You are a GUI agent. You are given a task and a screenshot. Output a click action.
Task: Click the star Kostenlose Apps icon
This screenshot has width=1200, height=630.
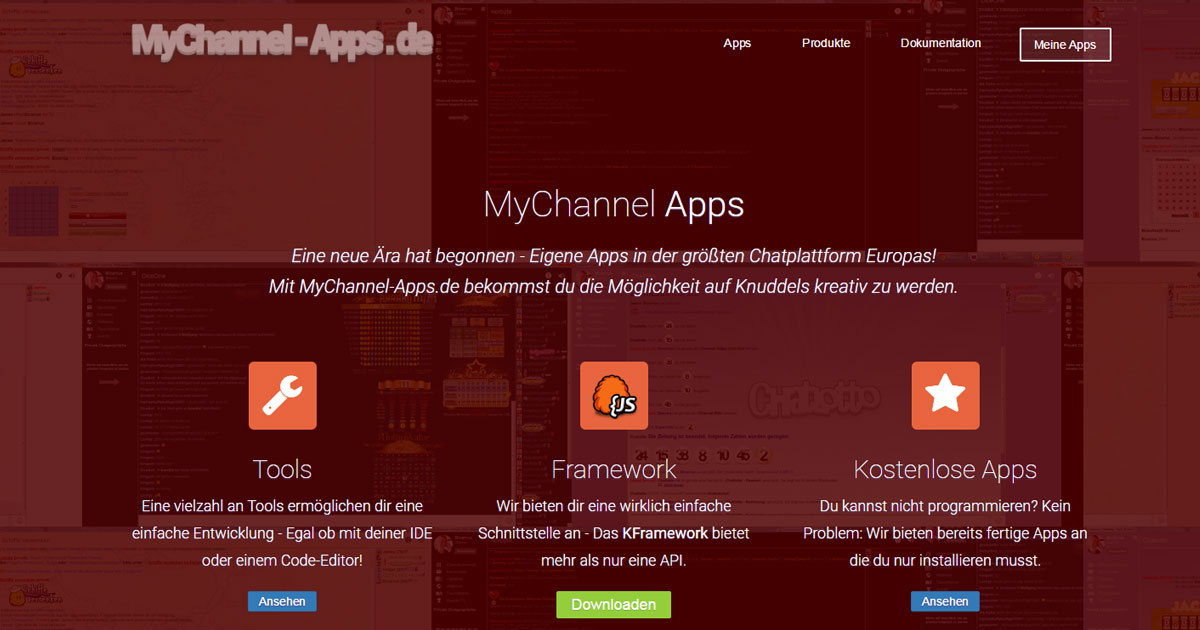click(945, 396)
